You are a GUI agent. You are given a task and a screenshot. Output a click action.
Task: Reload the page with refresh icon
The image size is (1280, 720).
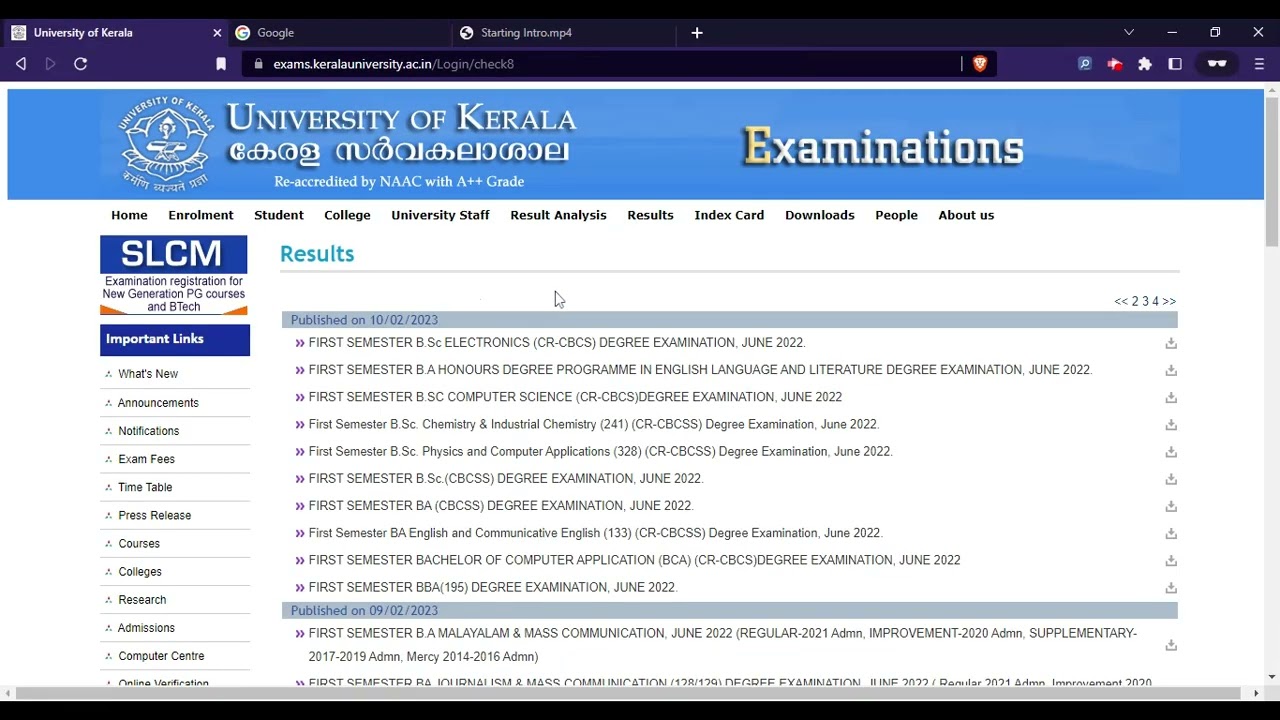81,64
